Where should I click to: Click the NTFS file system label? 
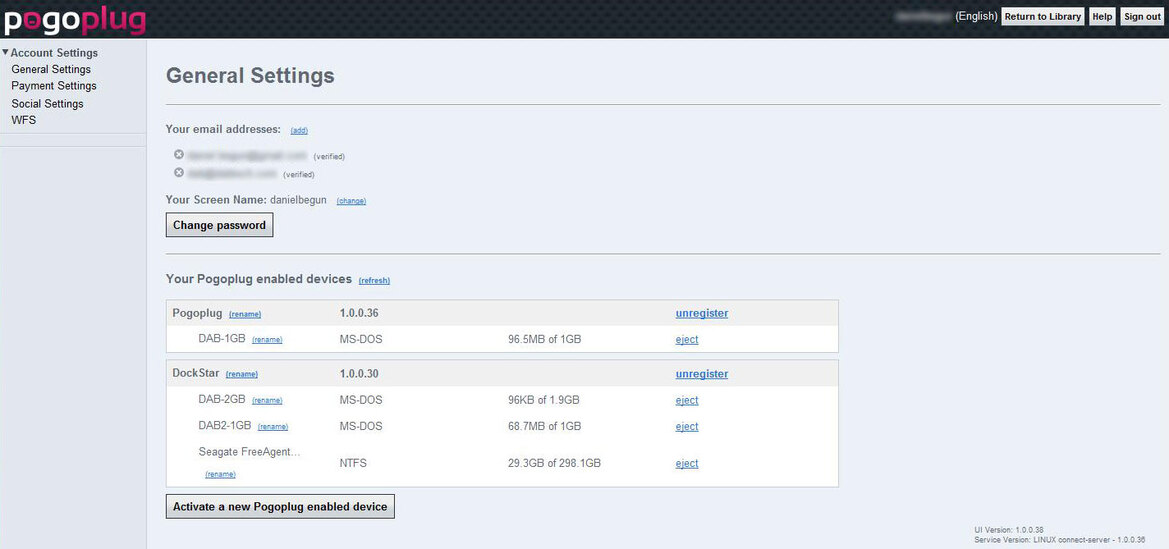[x=353, y=463]
